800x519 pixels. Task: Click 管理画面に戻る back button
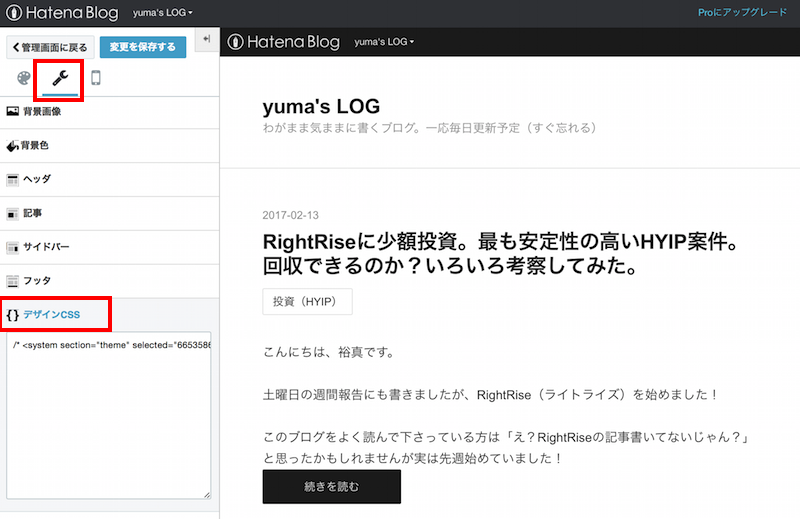click(x=50, y=47)
